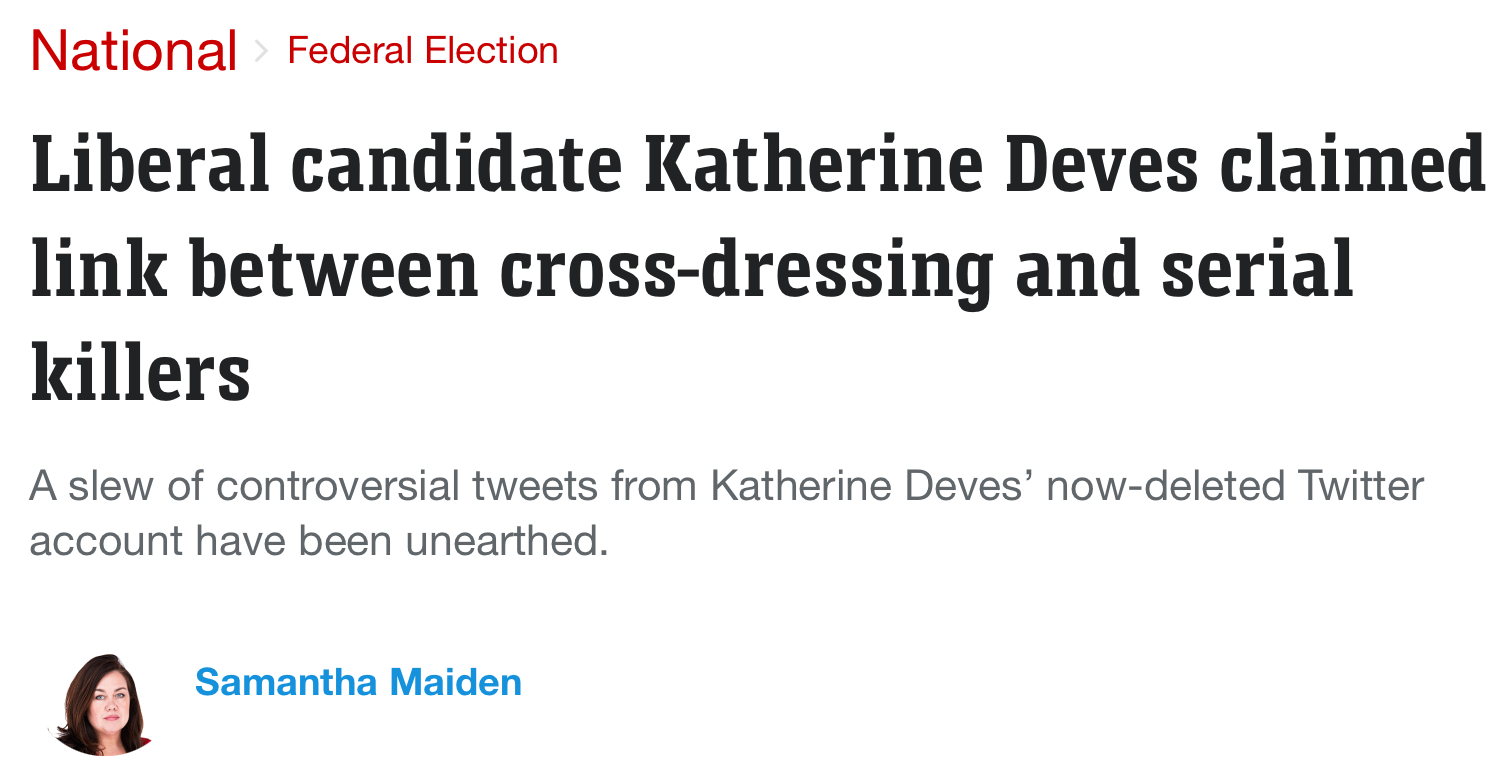This screenshot has height=775, width=1505.
Task: Click "now-deleted" in the subheading
Action: [1165, 486]
